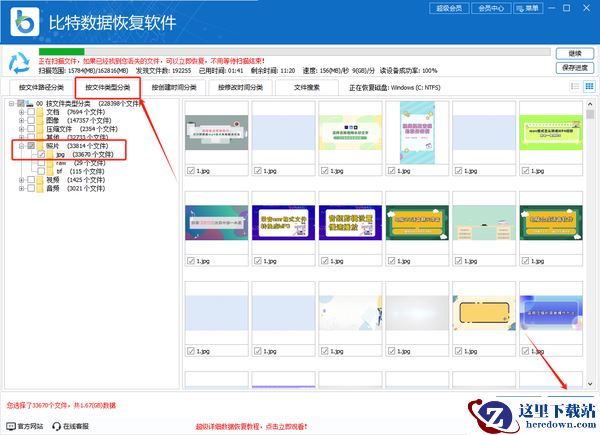Viewport: 600px width, 435px height.
Task: Click the folder icon beside tif
Action: 50,171
